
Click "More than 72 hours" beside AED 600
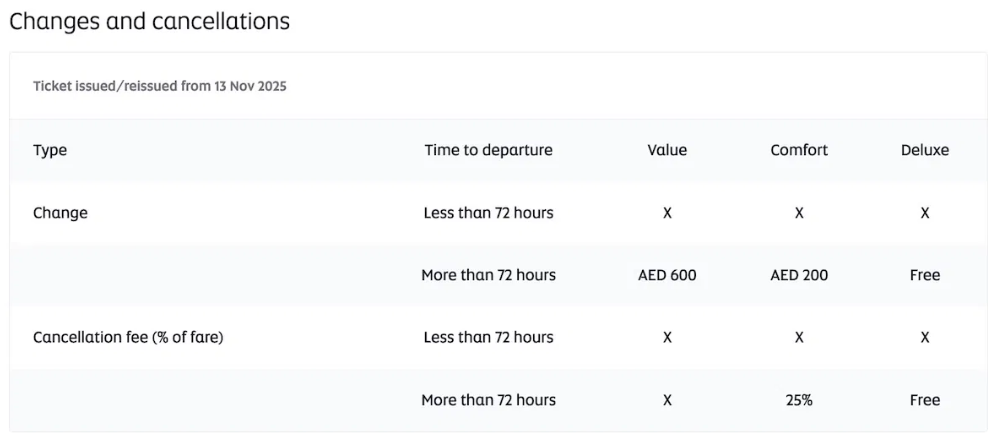[488, 275]
